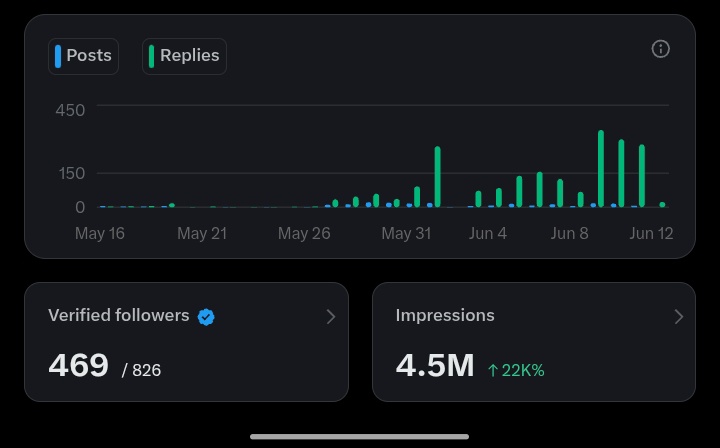Click the 4.5M impressions value

pyautogui.click(x=435, y=365)
